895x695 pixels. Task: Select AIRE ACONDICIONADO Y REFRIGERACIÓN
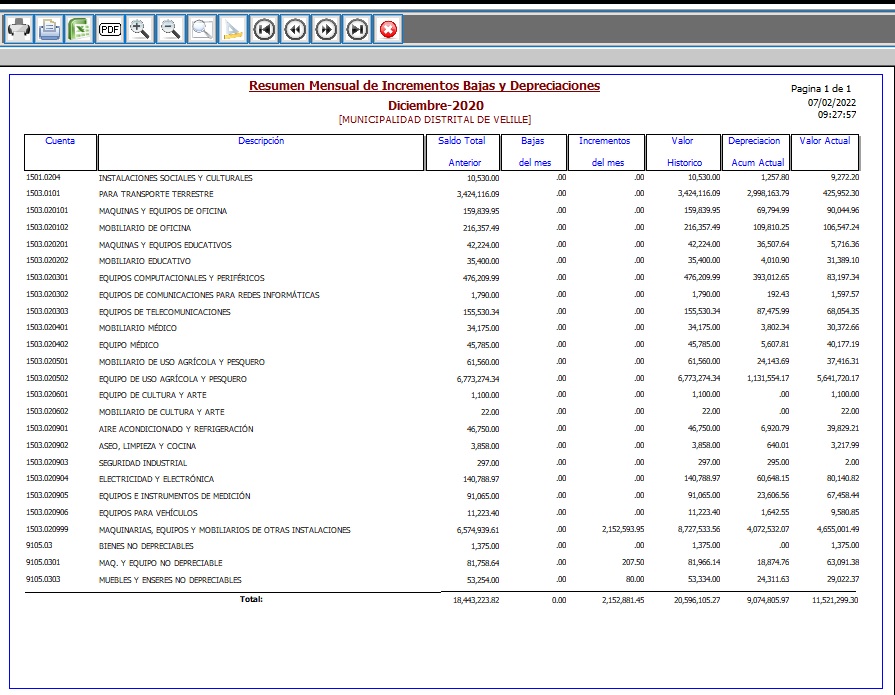(x=176, y=429)
